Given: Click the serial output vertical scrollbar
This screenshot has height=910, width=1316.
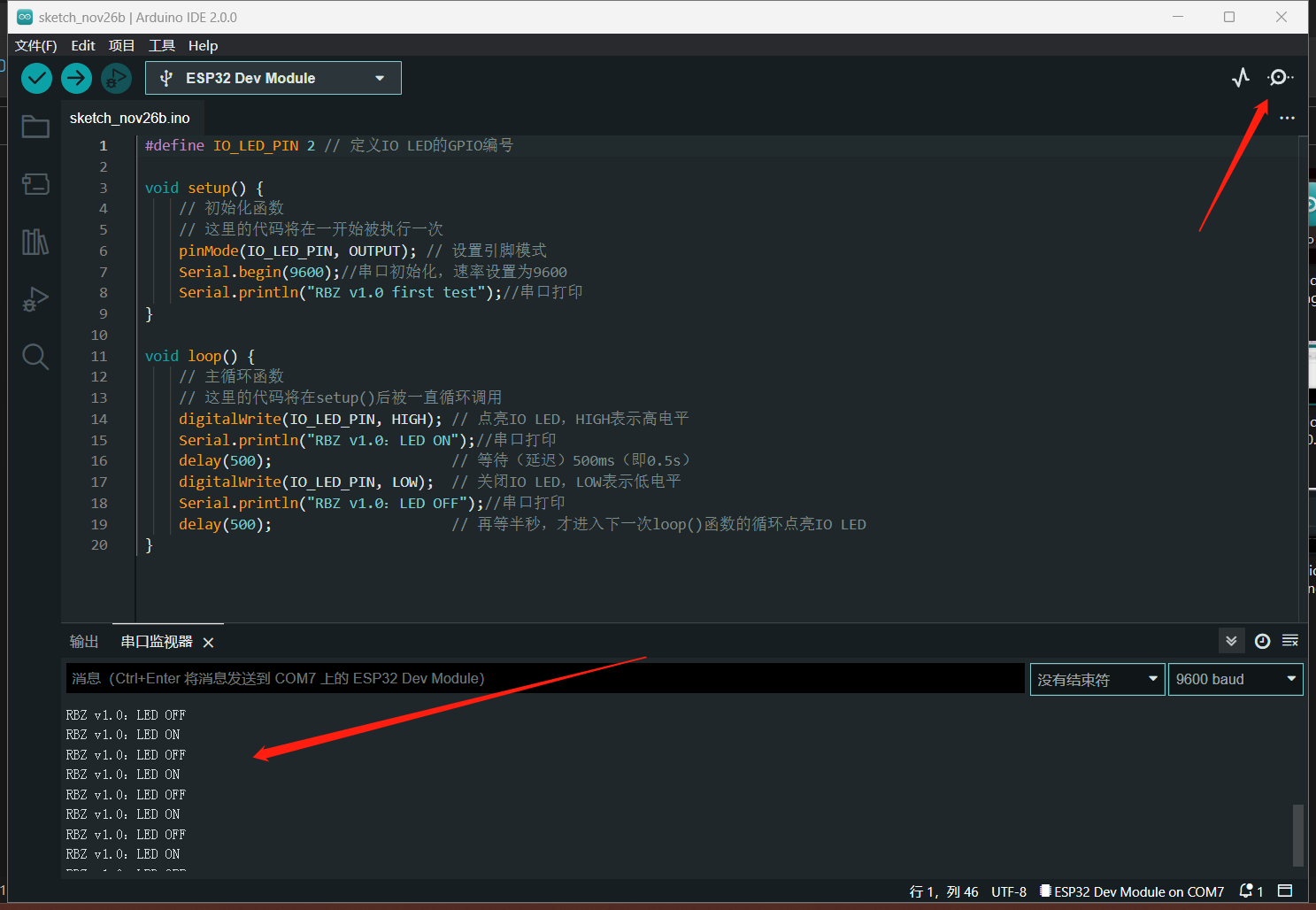Looking at the screenshot, I should pos(1298,834).
